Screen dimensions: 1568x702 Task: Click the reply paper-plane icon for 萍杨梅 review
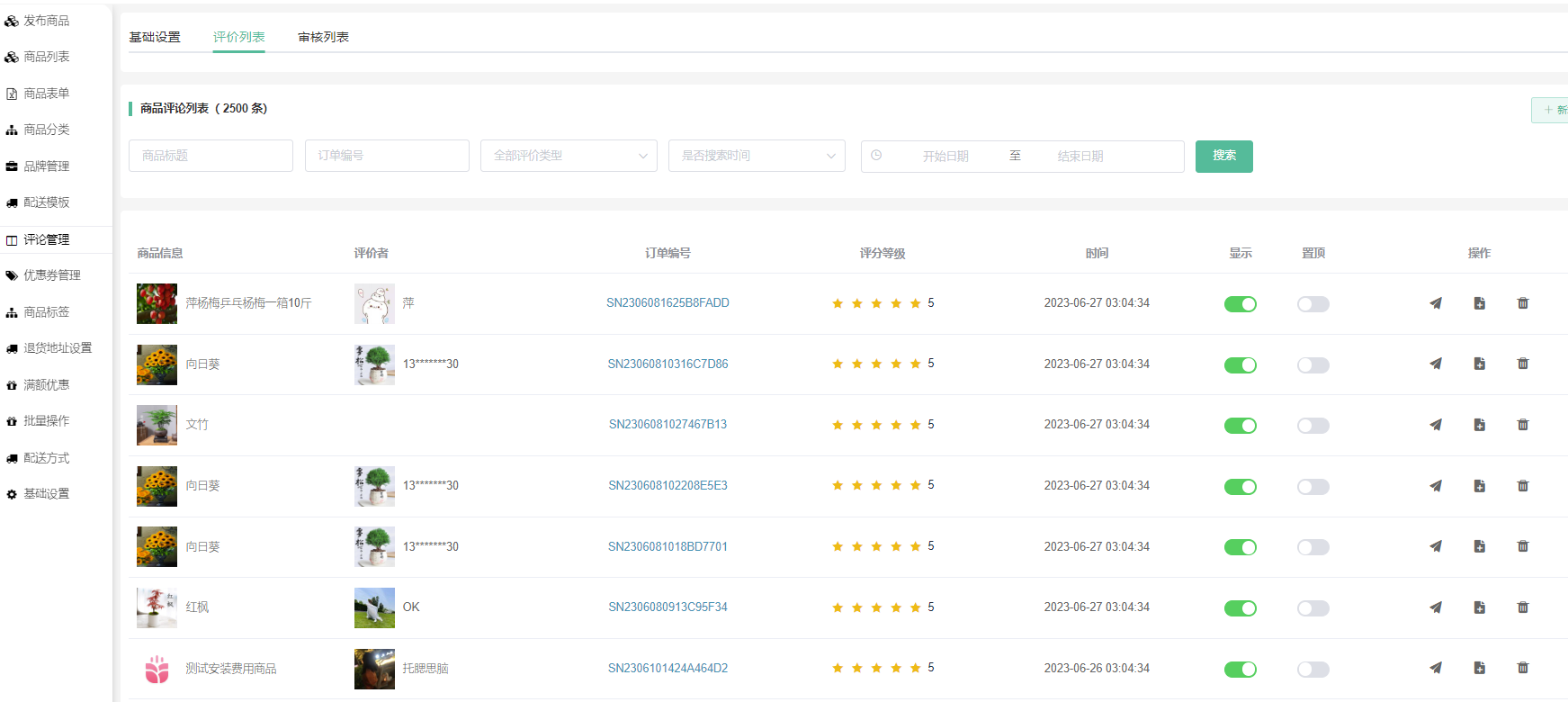coord(1435,303)
